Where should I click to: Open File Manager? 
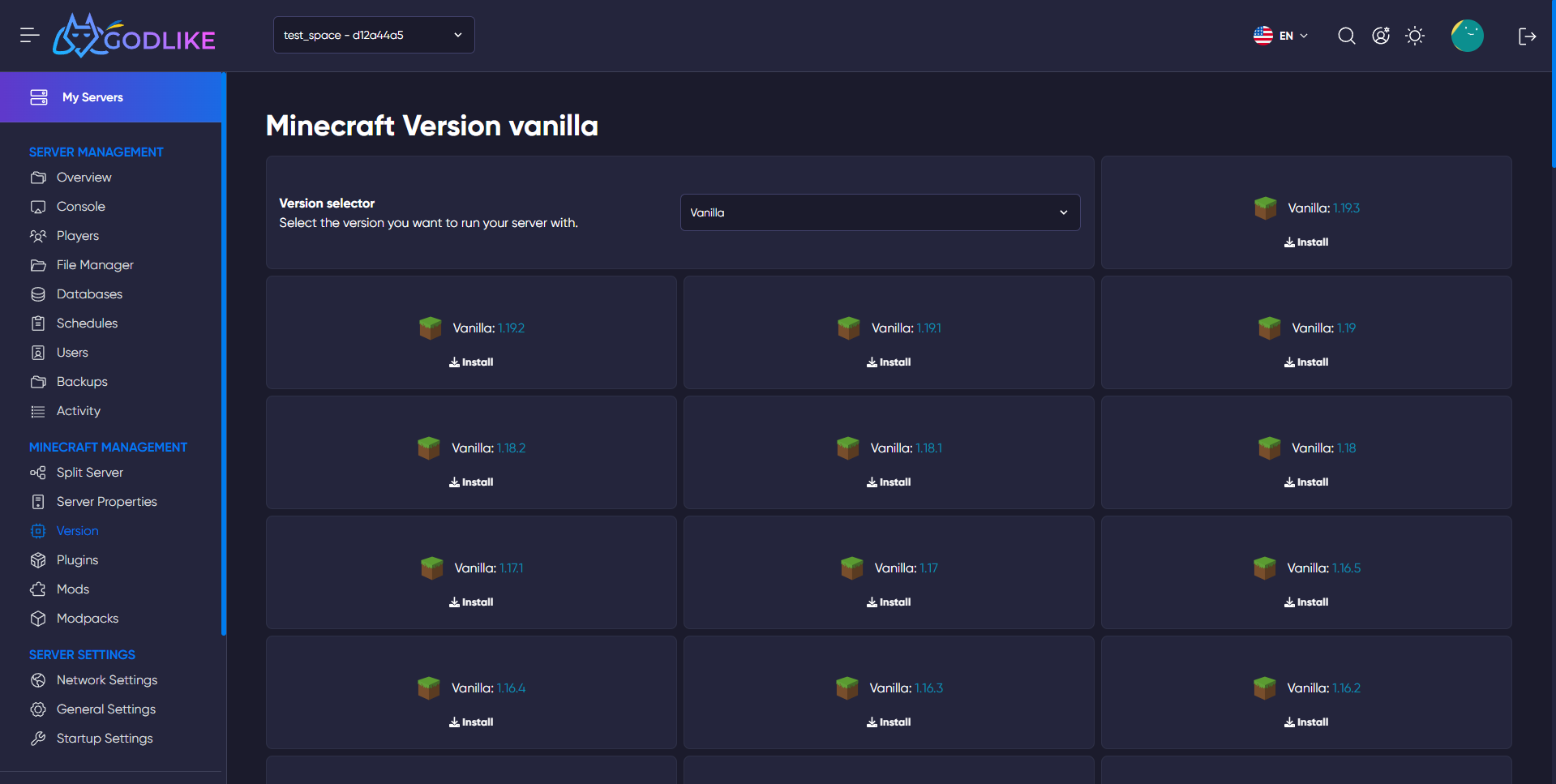tap(94, 265)
